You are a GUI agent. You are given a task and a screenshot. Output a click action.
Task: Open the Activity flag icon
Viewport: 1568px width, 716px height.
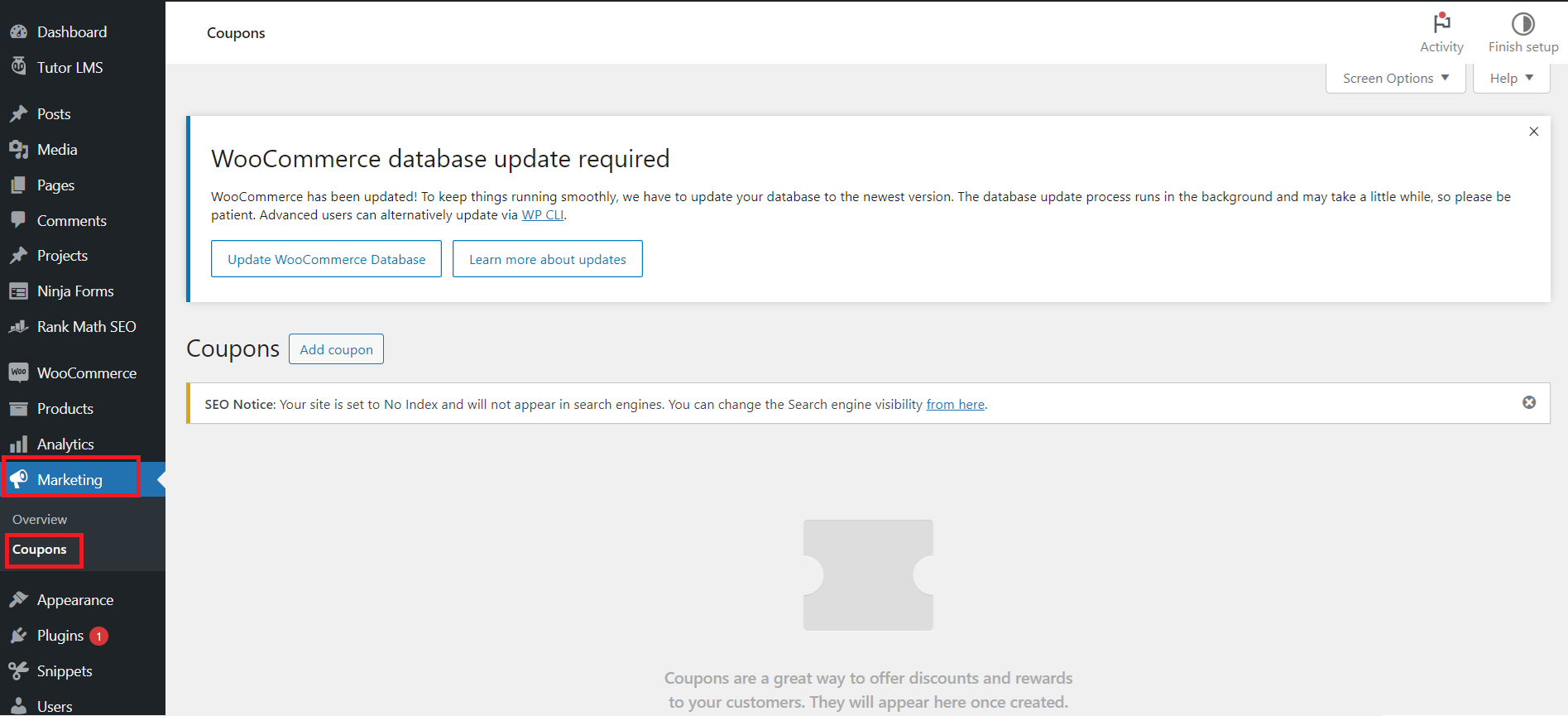click(1441, 22)
